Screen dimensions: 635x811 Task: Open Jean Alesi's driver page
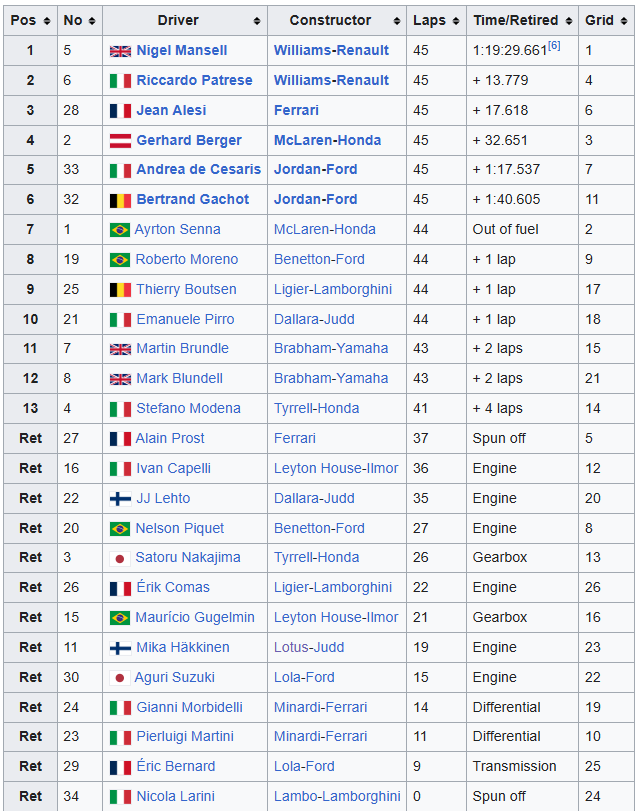(171, 110)
